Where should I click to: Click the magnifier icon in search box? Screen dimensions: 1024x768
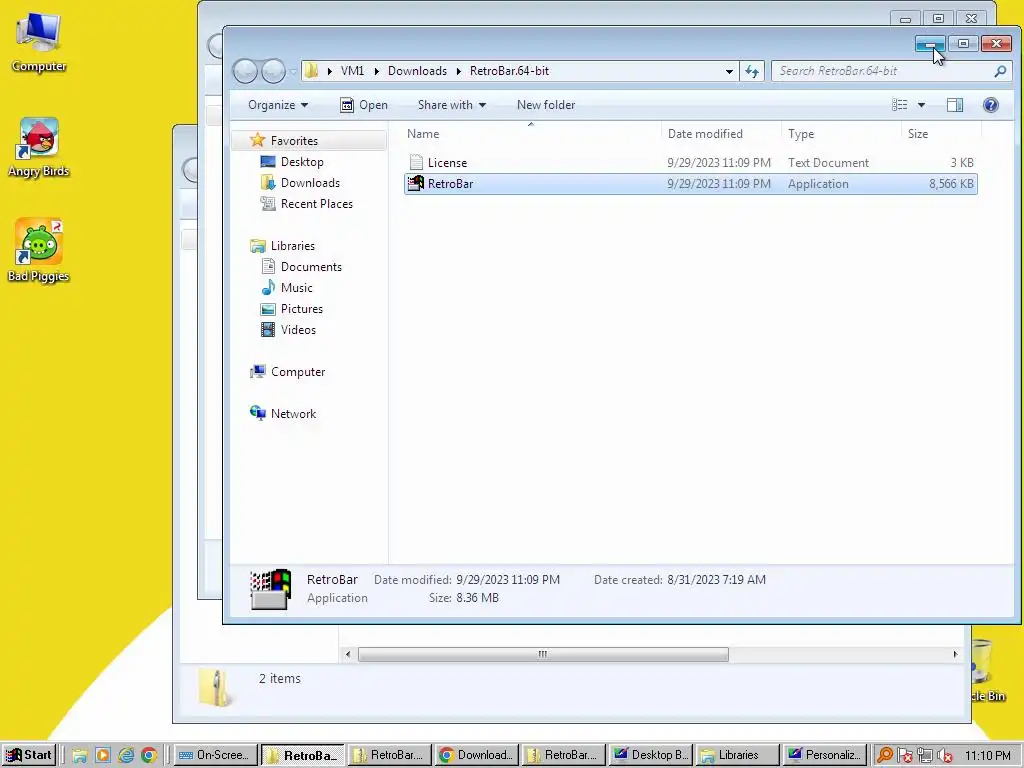(x=1000, y=71)
